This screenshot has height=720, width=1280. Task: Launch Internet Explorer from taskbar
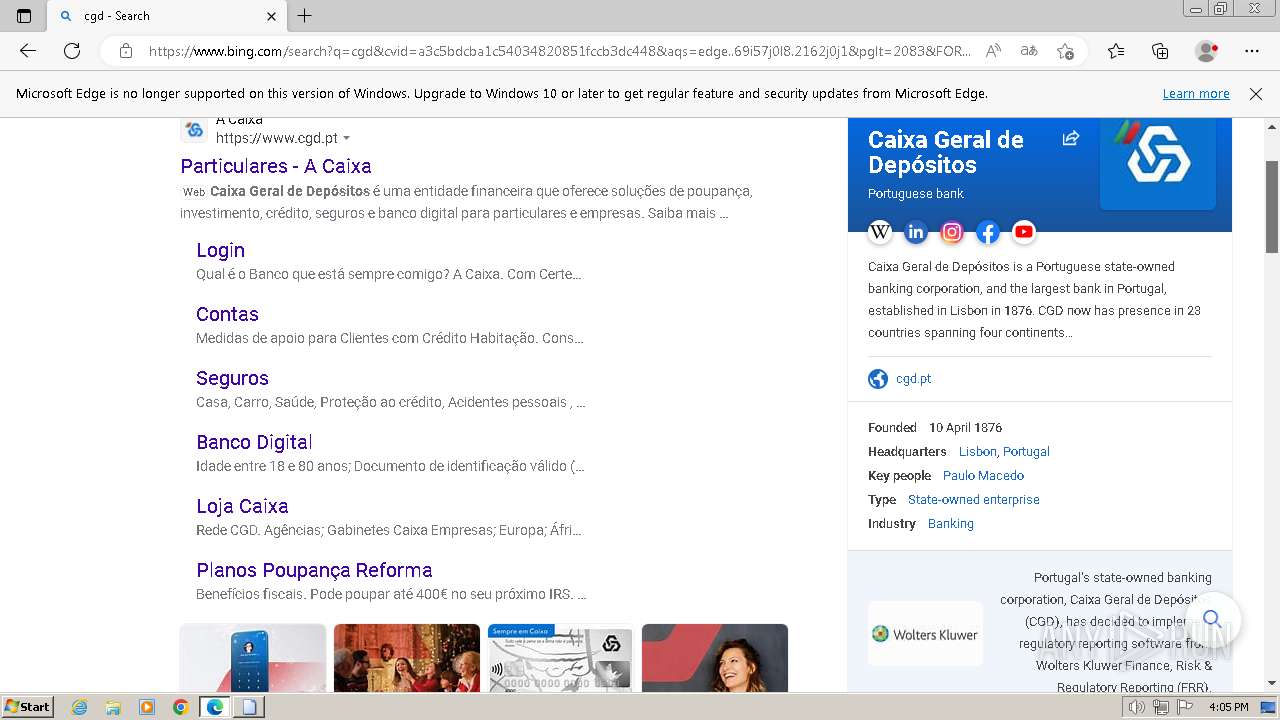[79, 707]
